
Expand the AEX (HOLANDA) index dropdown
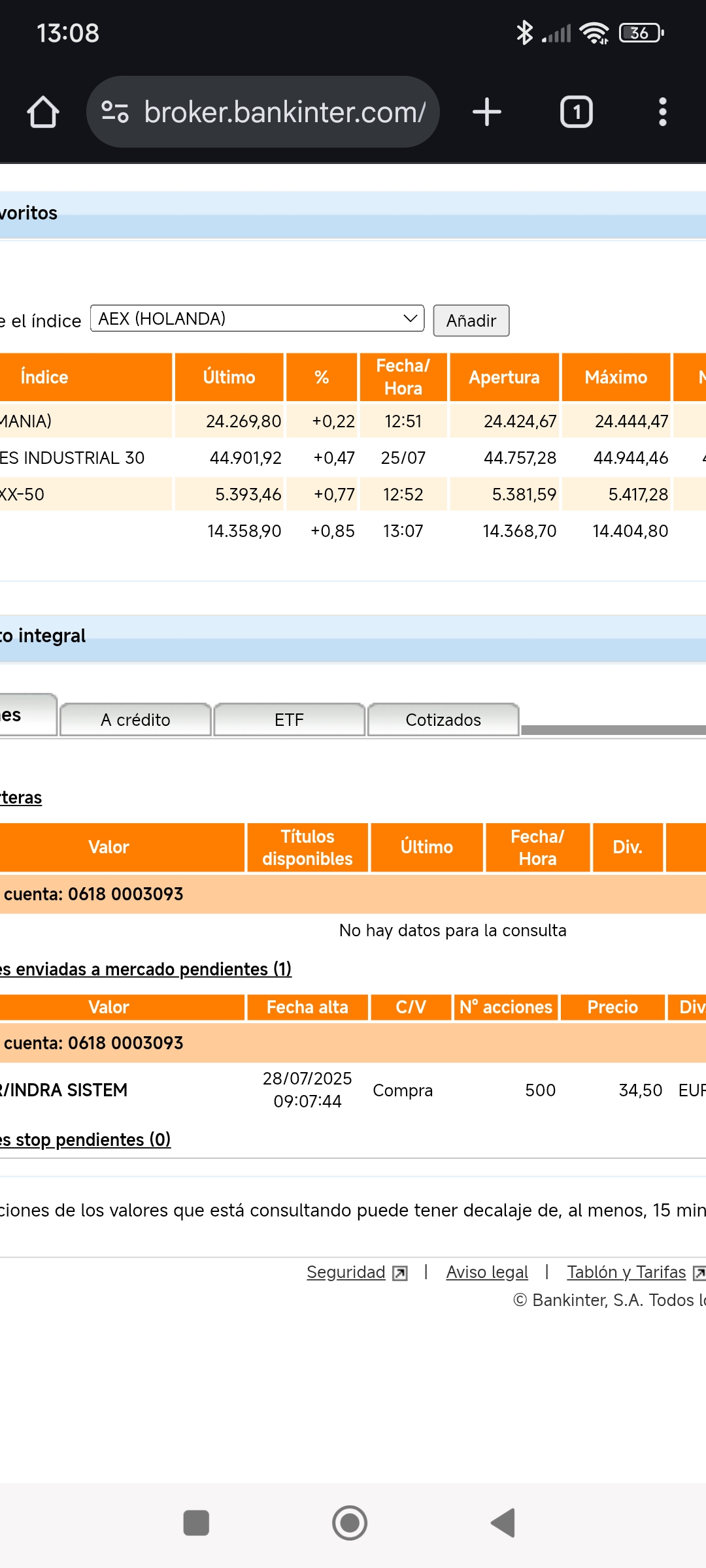pyautogui.click(x=258, y=319)
